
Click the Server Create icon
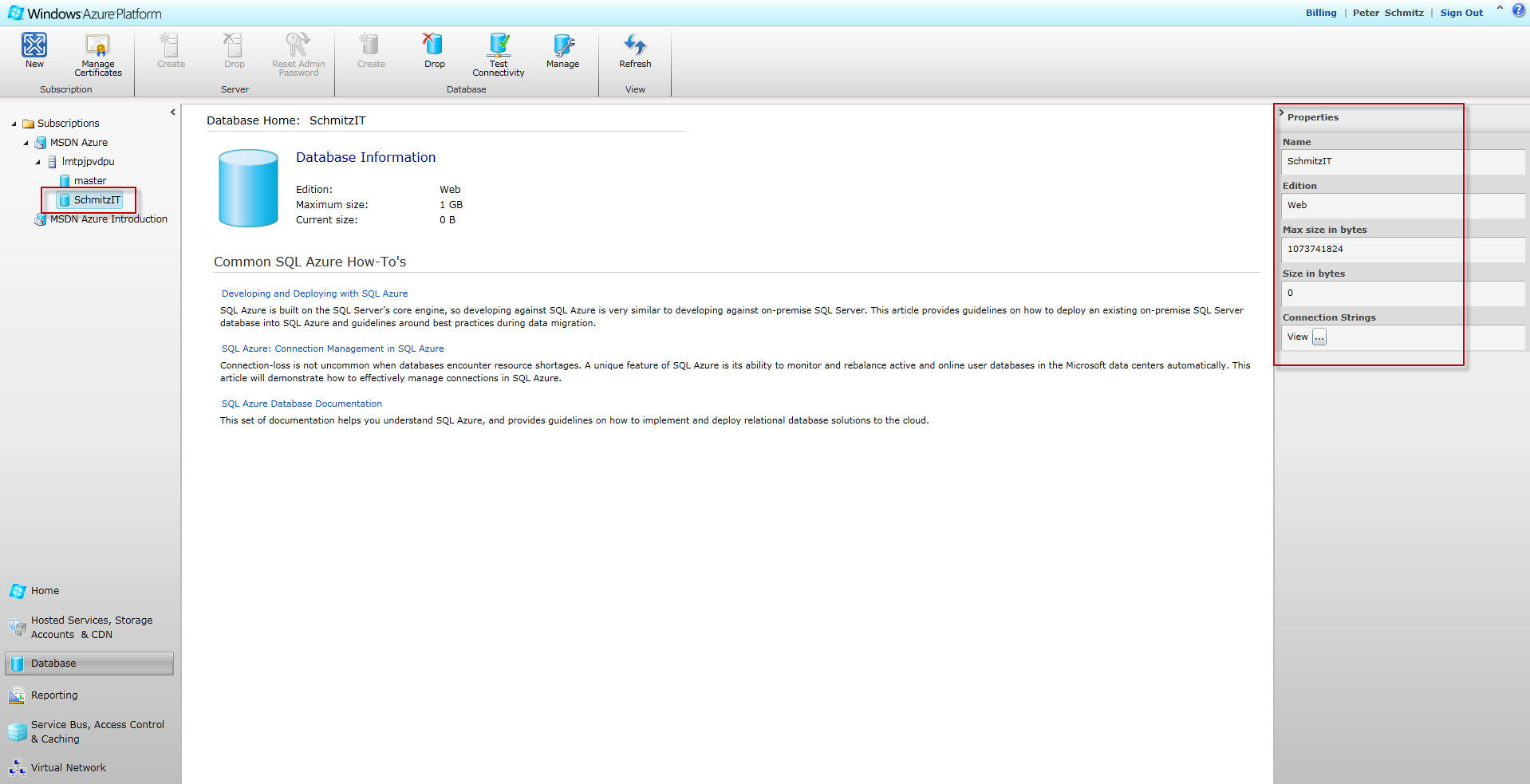point(171,45)
